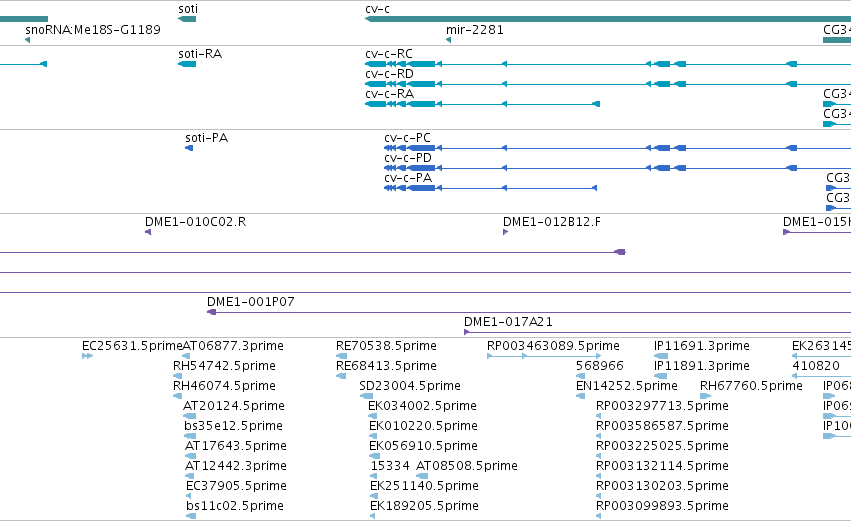Click the cv-c-RA transcript end exon
This screenshot has height=521, width=851.
(596, 104)
